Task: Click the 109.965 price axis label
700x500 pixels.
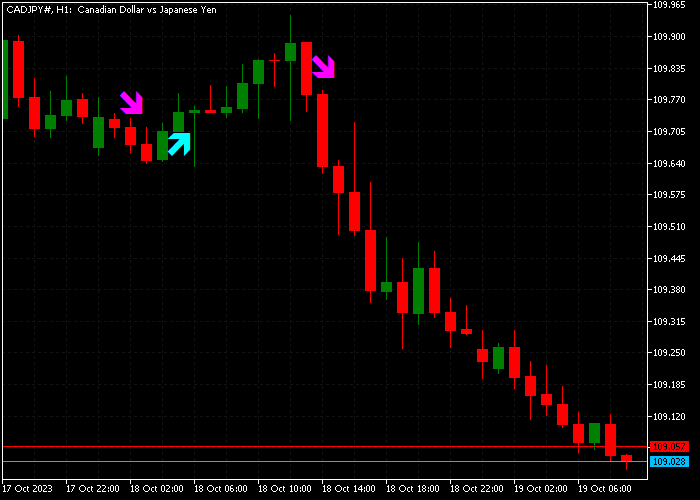Action: click(669, 5)
